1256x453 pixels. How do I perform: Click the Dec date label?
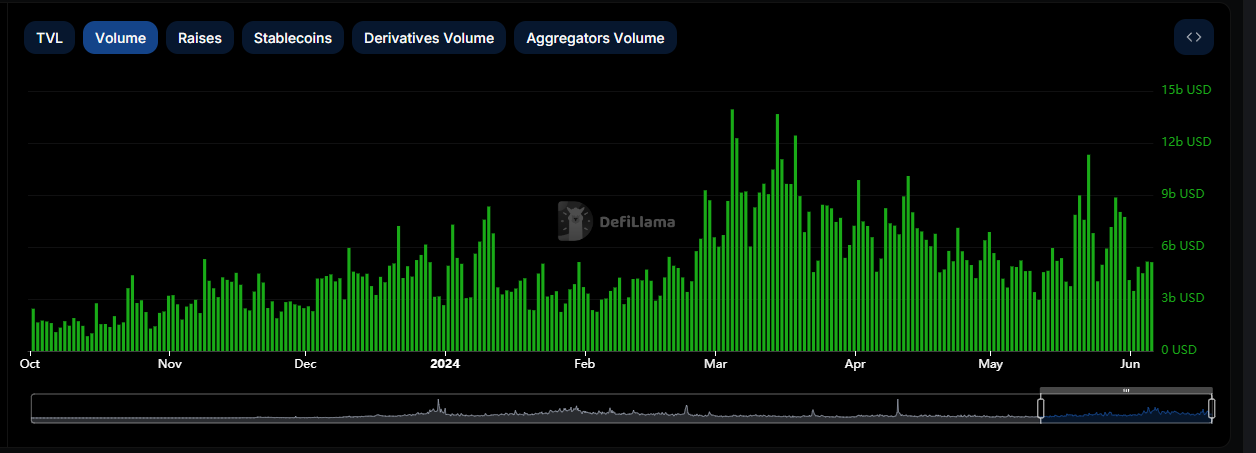tap(306, 364)
